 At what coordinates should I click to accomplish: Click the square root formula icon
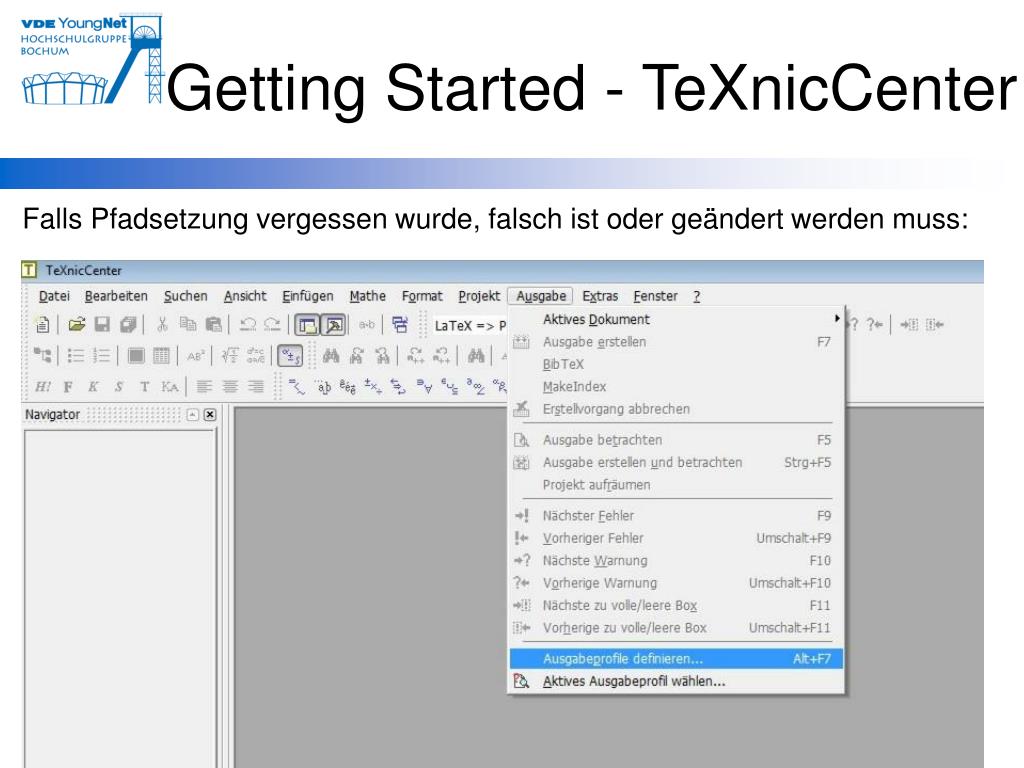(229, 355)
